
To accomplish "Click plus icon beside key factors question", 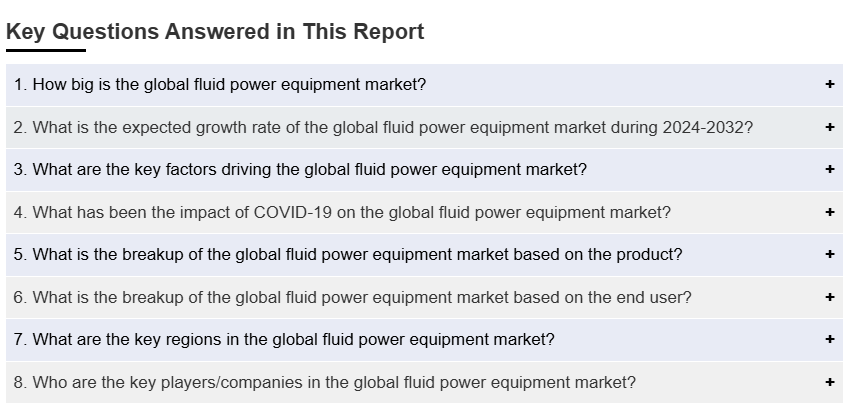I will [x=829, y=170].
